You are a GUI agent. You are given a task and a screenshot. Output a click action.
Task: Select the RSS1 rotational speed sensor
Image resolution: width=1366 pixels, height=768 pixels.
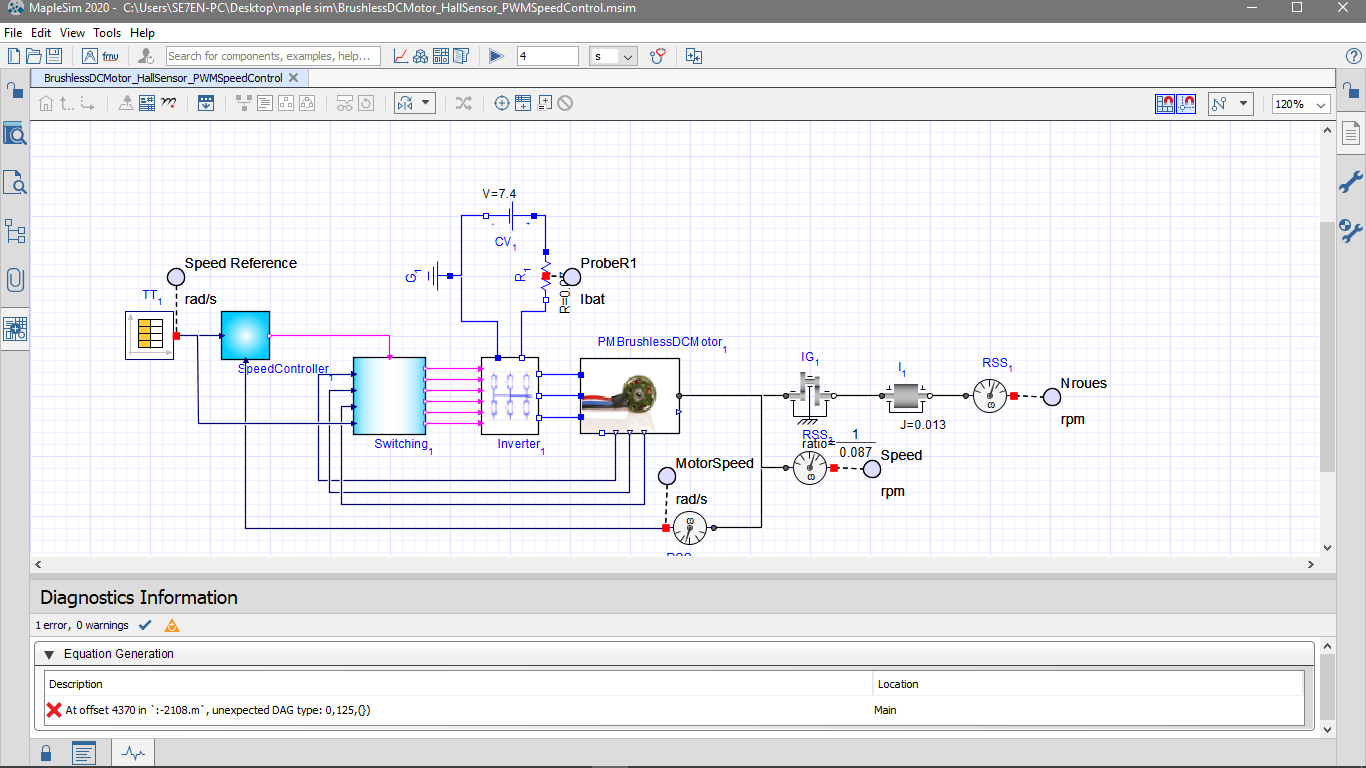point(992,396)
